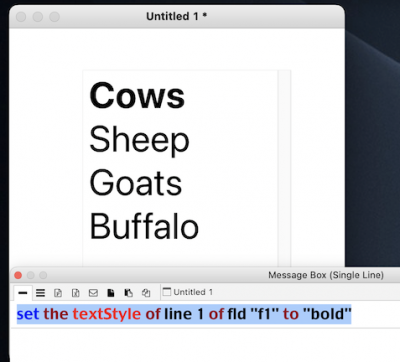Show Back Scripts pane icon
Screen dimensions: 400x362
point(128,293)
